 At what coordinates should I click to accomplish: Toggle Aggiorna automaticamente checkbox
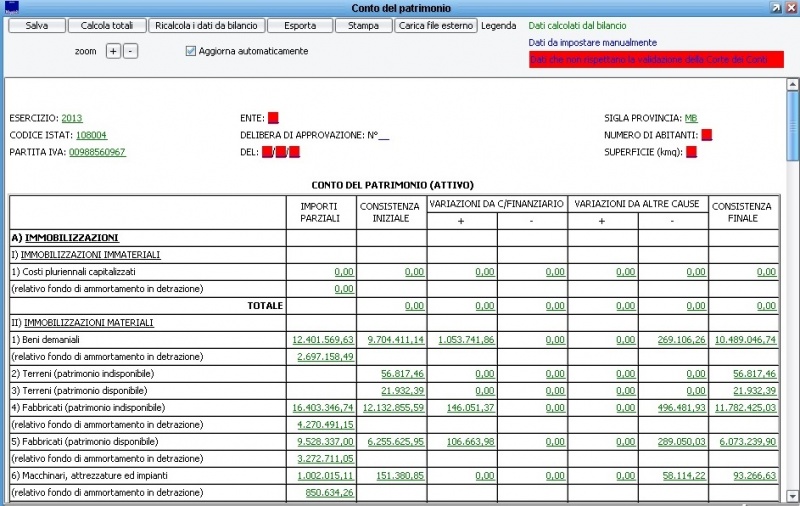pos(191,51)
